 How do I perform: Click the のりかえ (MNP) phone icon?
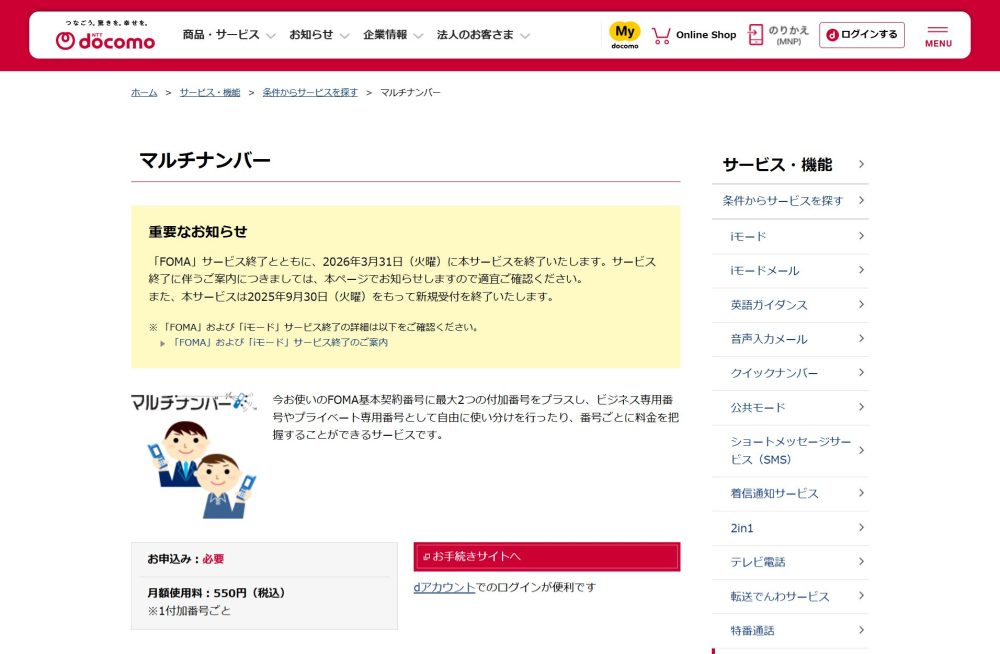click(756, 35)
